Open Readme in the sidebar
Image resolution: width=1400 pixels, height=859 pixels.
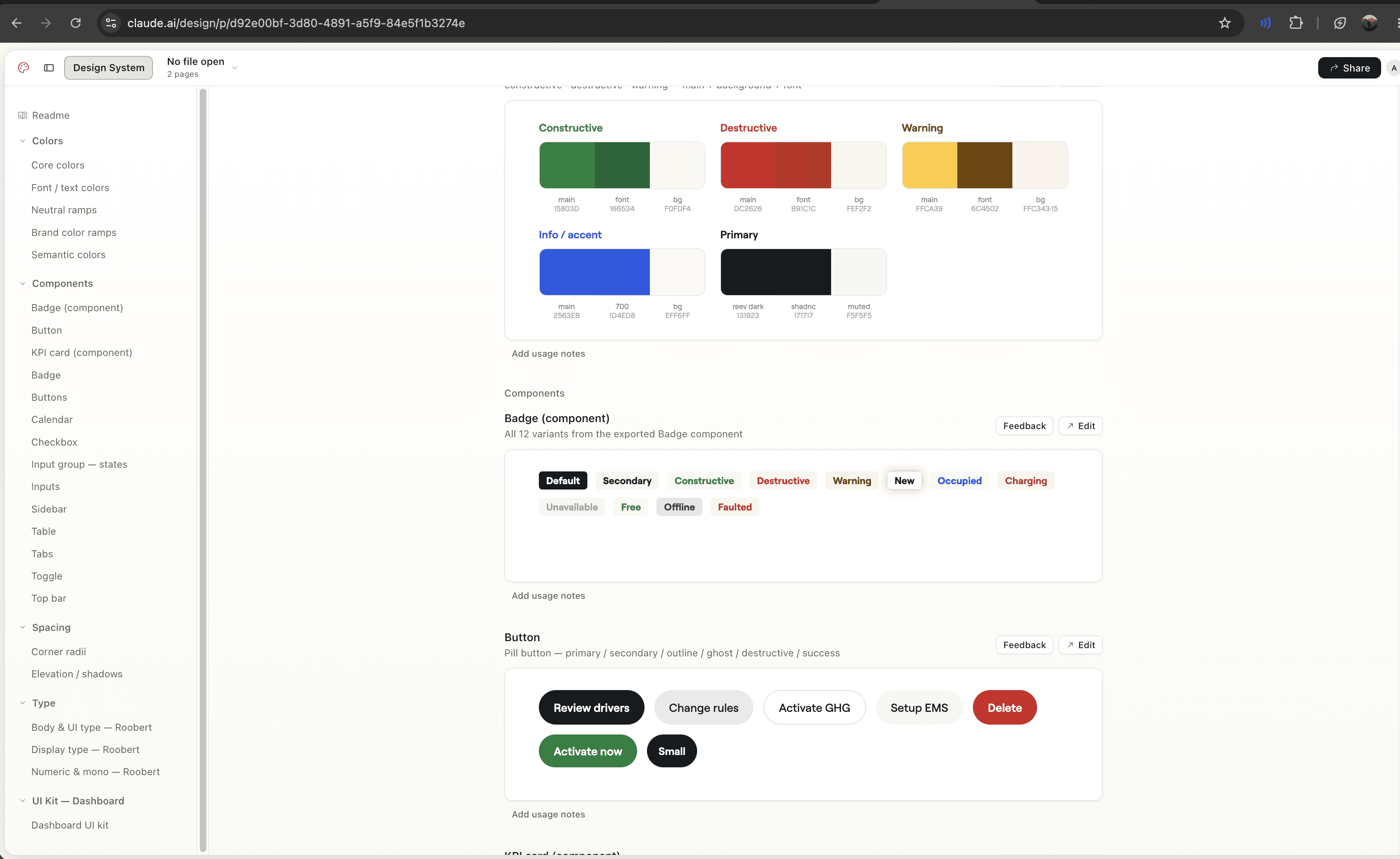point(51,115)
